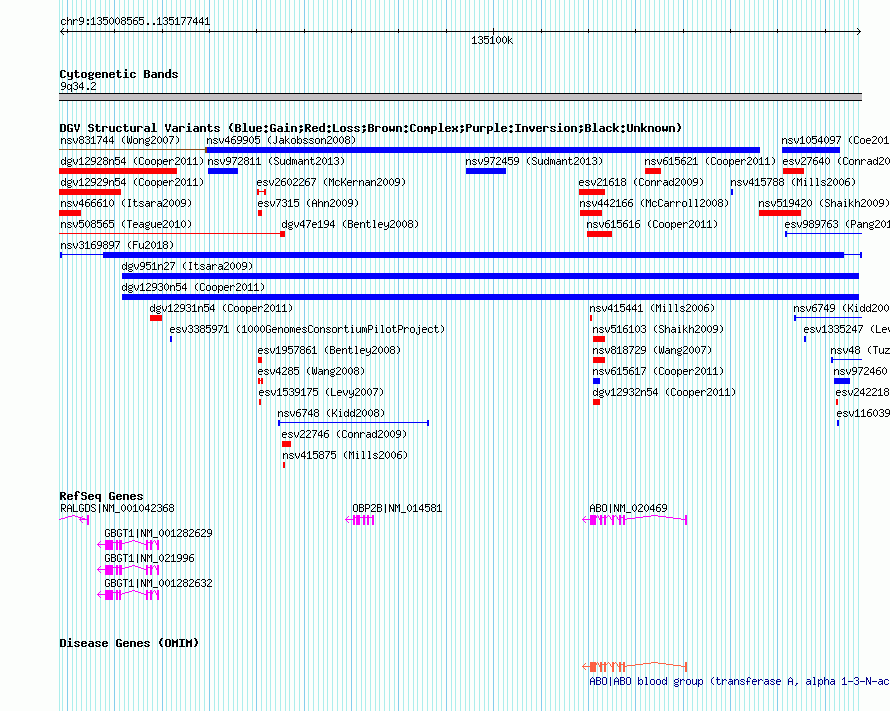
Task: Click esv1539175 (Levy2007) label
Action: point(321,392)
